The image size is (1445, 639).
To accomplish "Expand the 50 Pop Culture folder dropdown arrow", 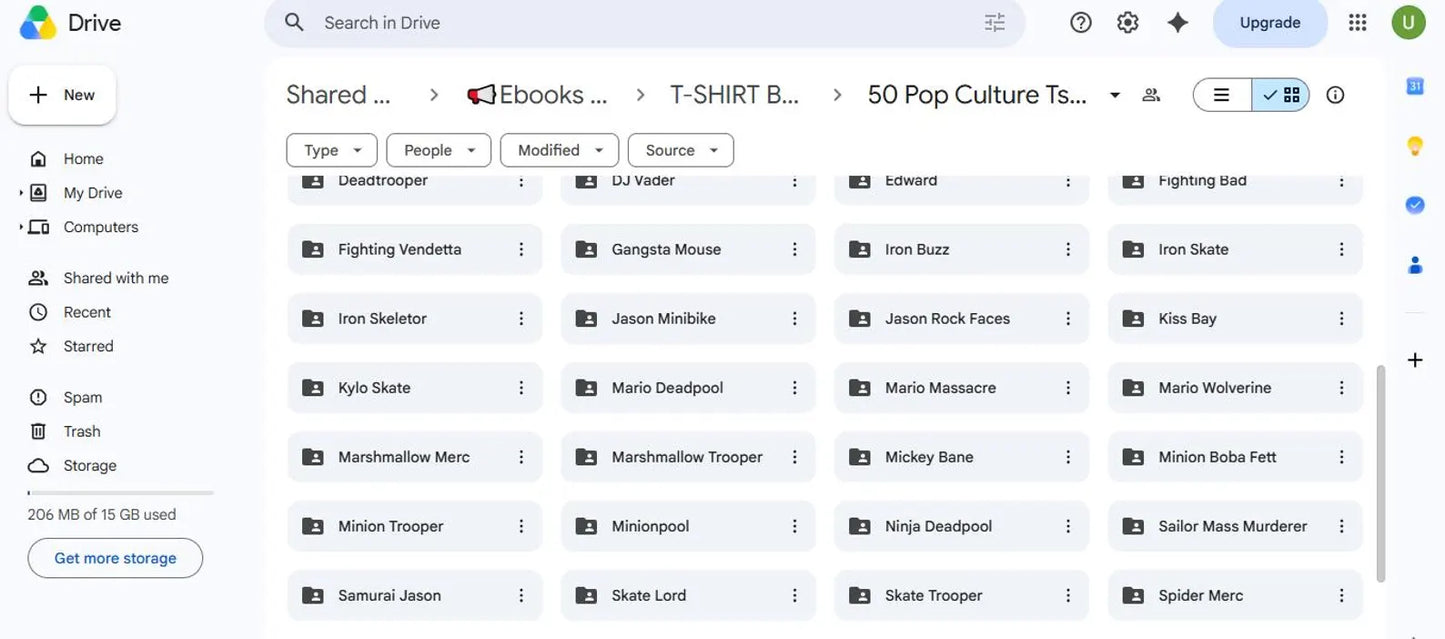I will click(x=1114, y=95).
